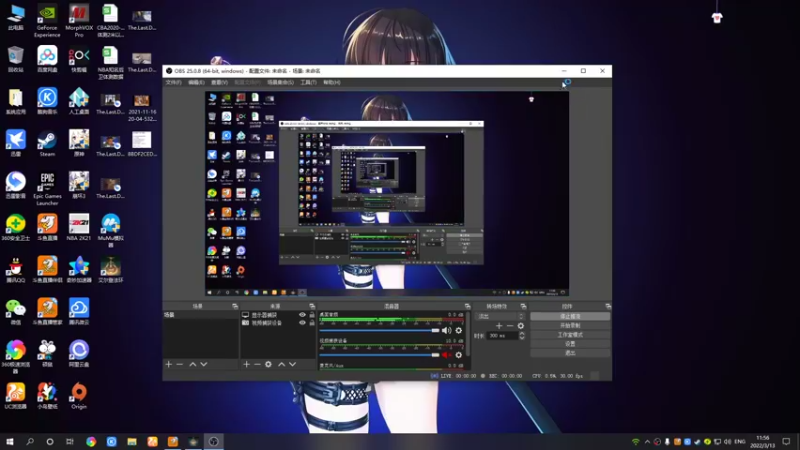This screenshot has width=800, height=450.
Task: Select NBA 2K21 desktop shortcut
Action: pyautogui.click(x=79, y=227)
